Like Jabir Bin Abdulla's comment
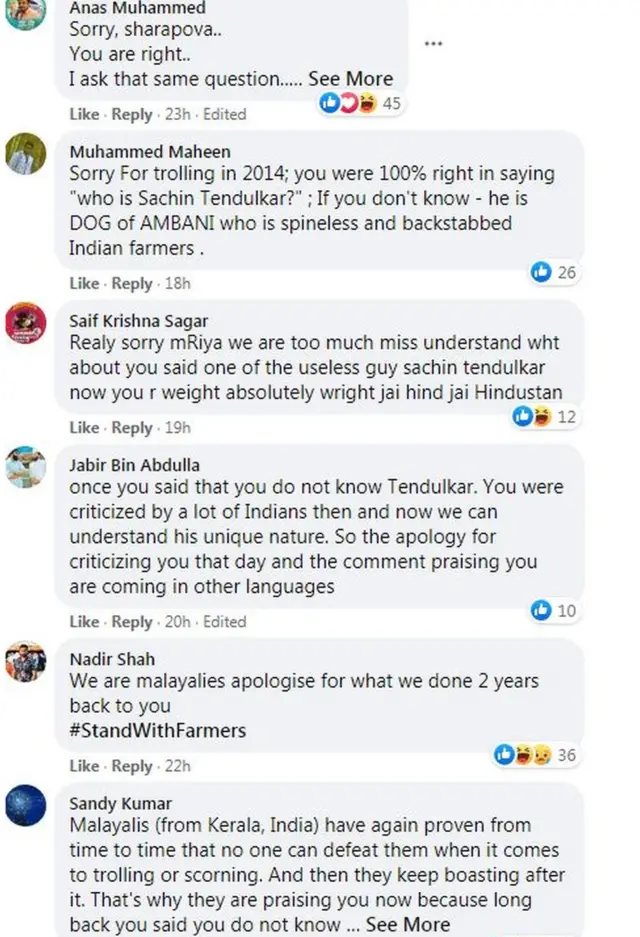The image size is (640, 937). (x=84, y=621)
